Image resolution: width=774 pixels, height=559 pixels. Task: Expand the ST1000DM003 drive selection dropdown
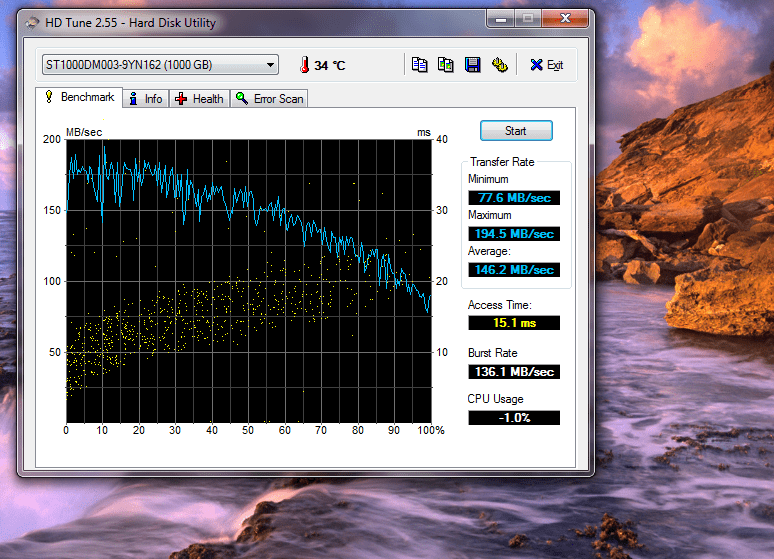coord(271,65)
